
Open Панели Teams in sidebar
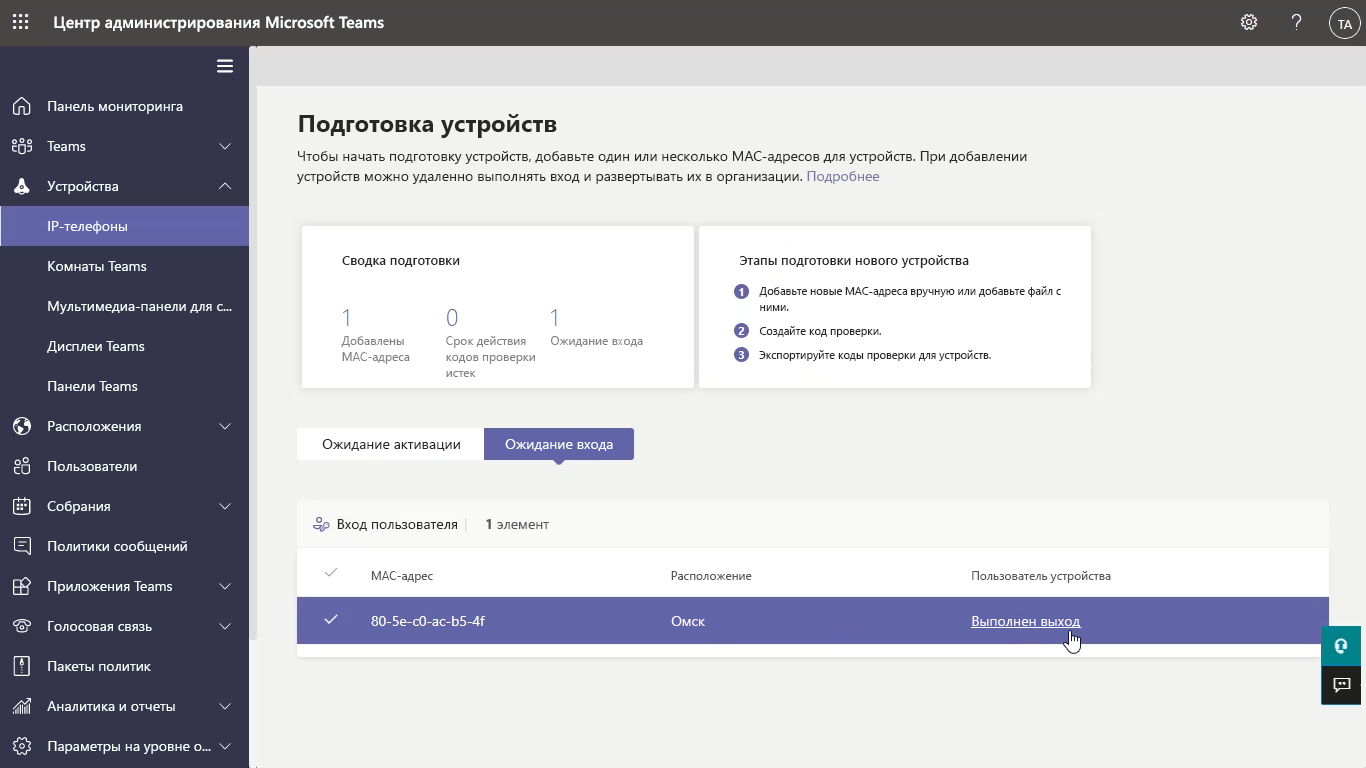124,386
